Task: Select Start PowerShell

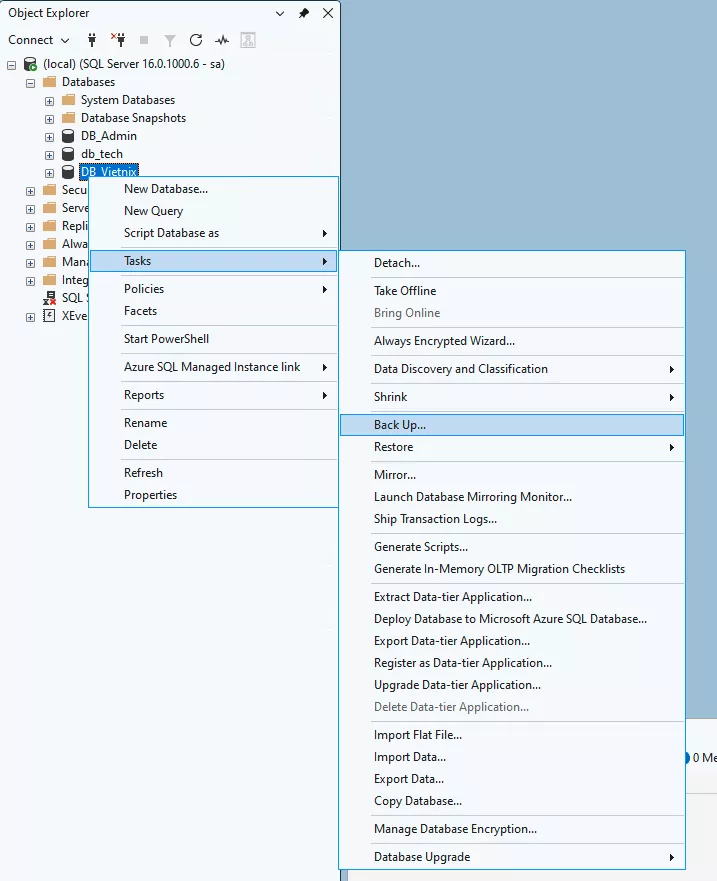Action: point(214,339)
